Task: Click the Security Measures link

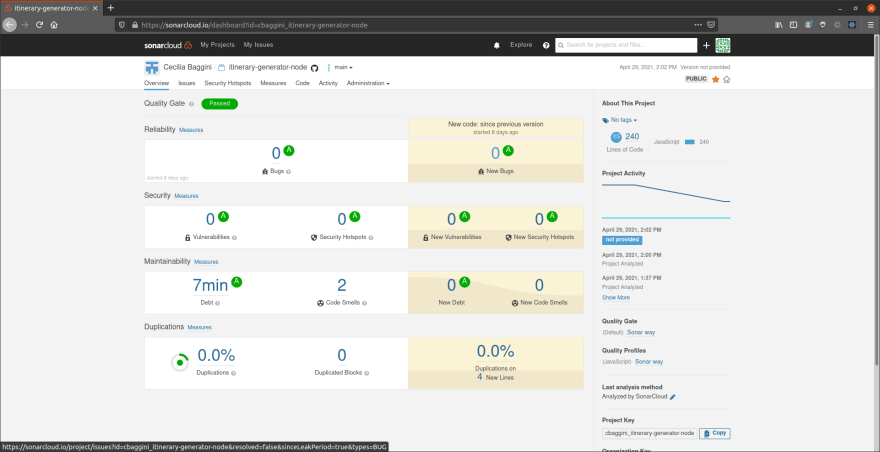Action: click(x=186, y=196)
